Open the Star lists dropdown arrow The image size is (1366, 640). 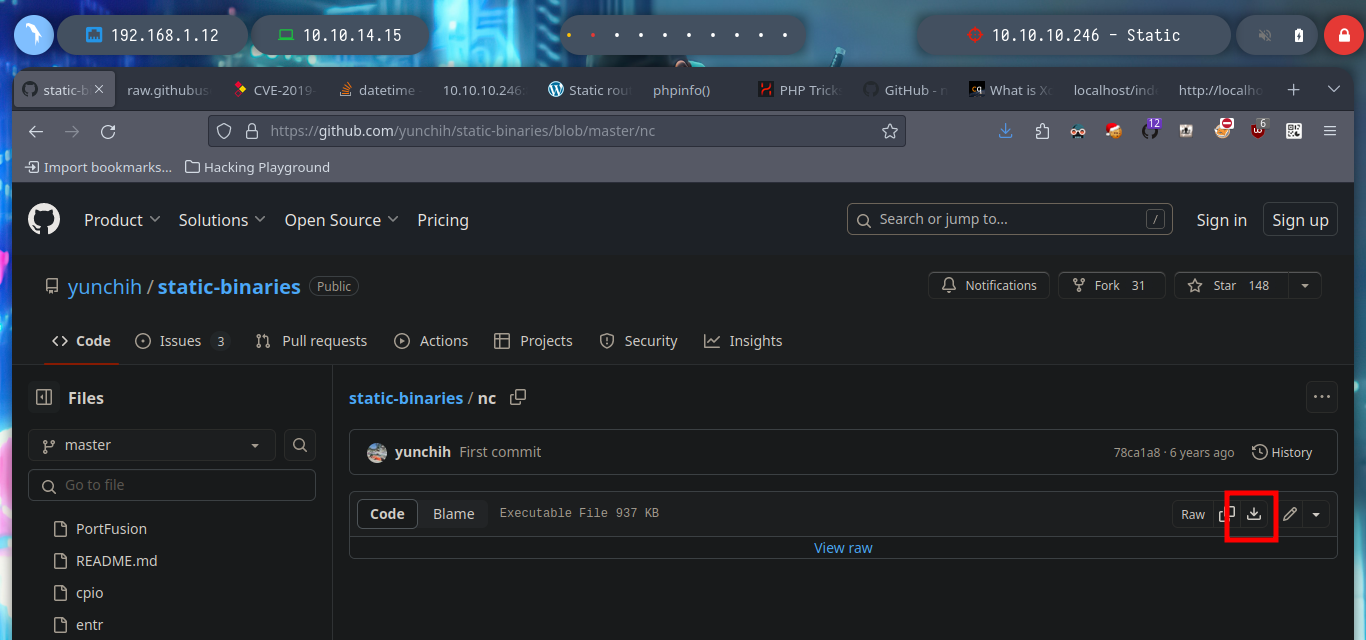(x=1305, y=285)
